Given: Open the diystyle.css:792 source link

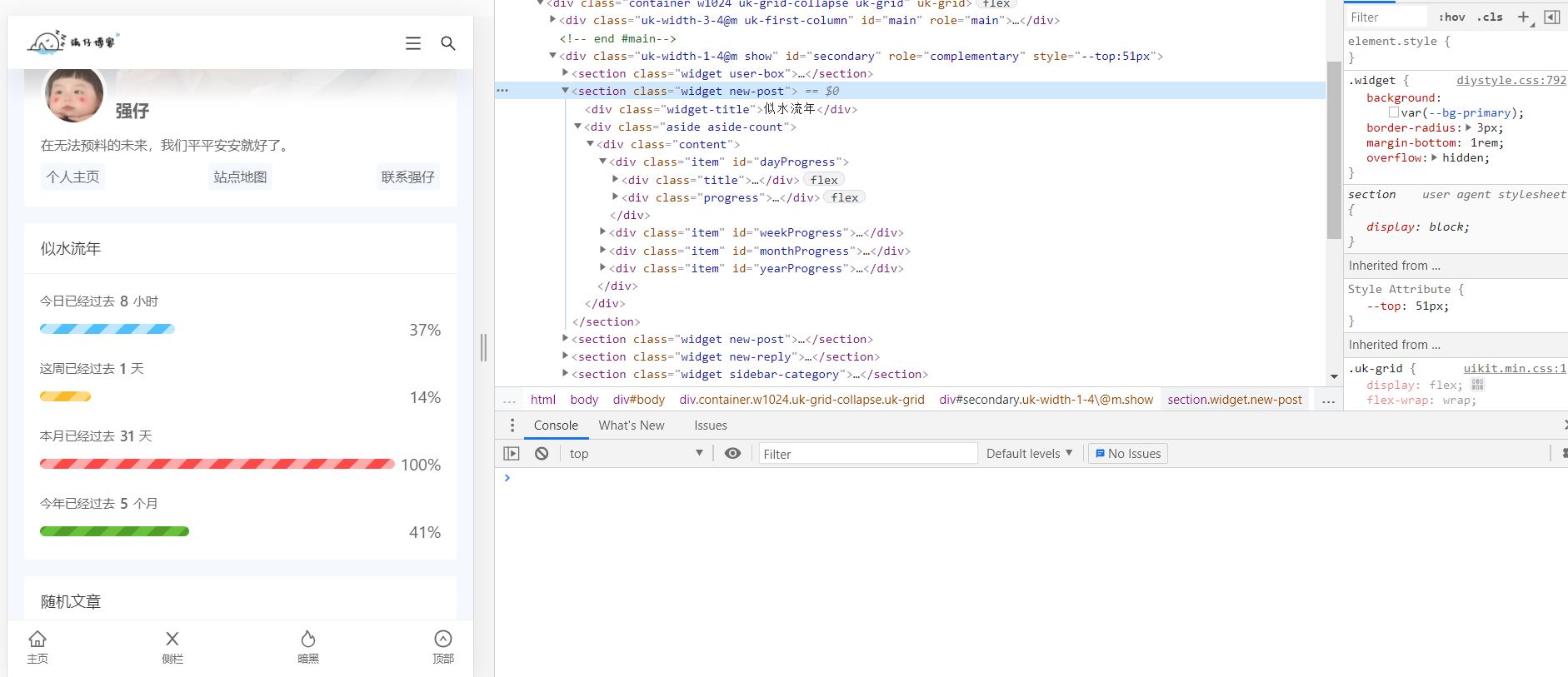Looking at the screenshot, I should click(x=1511, y=81).
